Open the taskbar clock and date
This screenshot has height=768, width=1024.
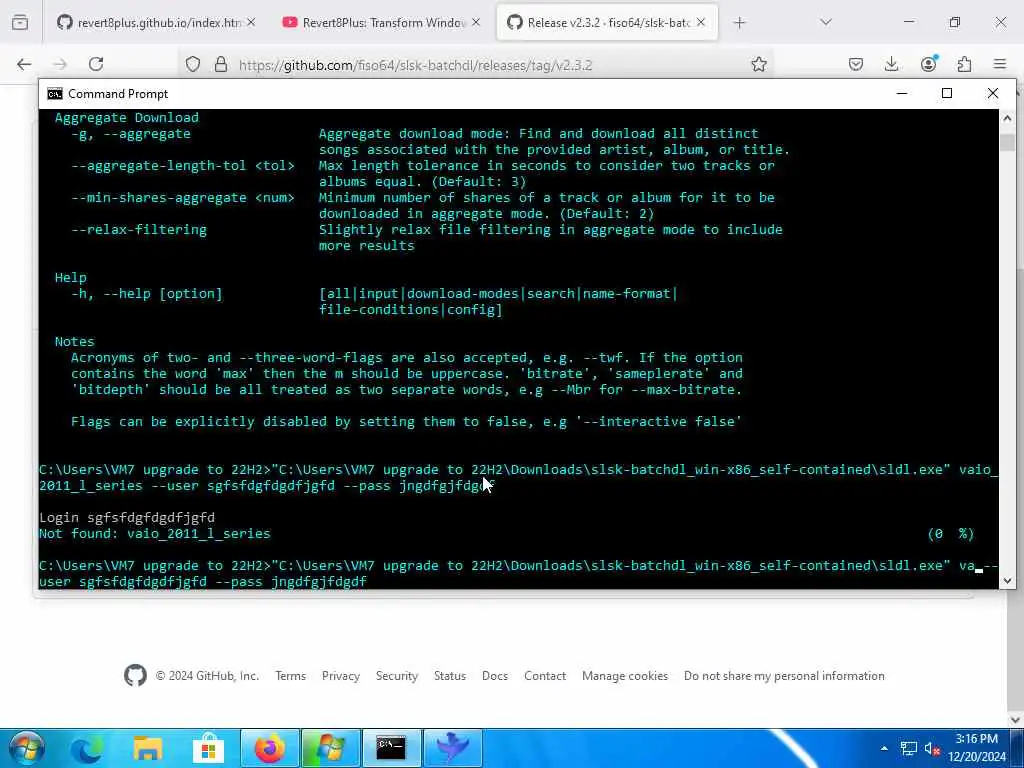point(977,748)
